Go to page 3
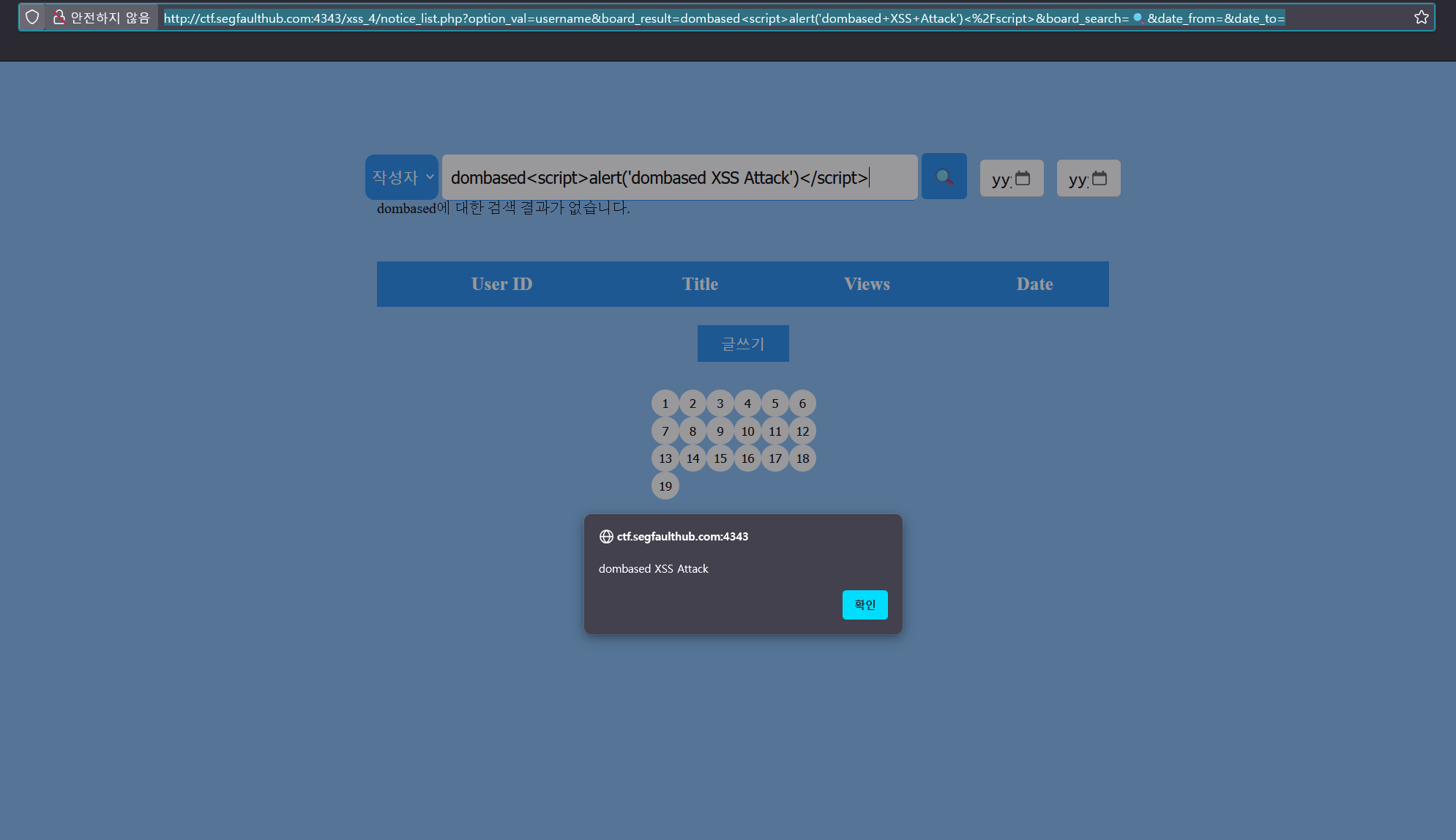The image size is (1456, 840). pyautogui.click(x=720, y=404)
